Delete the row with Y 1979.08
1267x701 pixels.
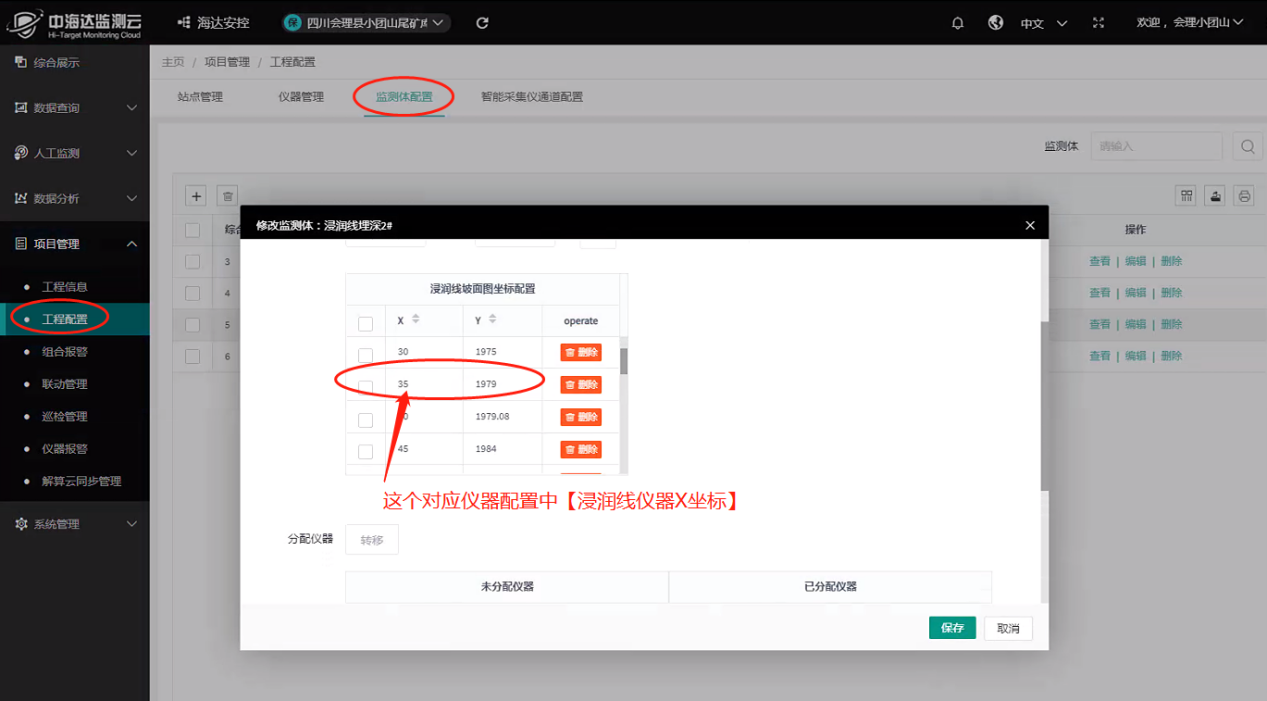click(x=580, y=417)
